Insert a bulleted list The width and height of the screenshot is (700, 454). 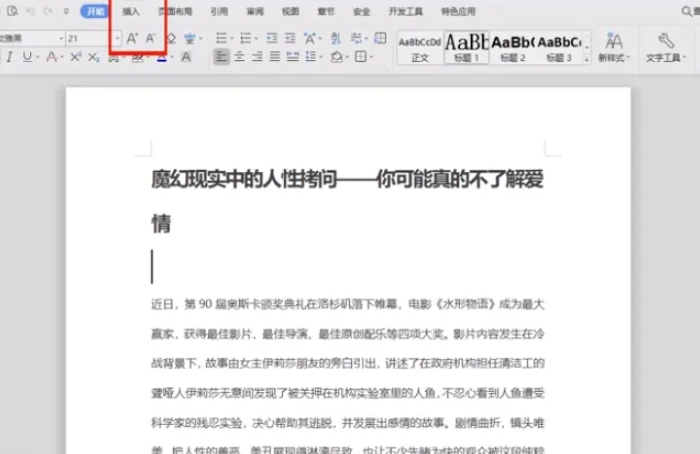221,38
